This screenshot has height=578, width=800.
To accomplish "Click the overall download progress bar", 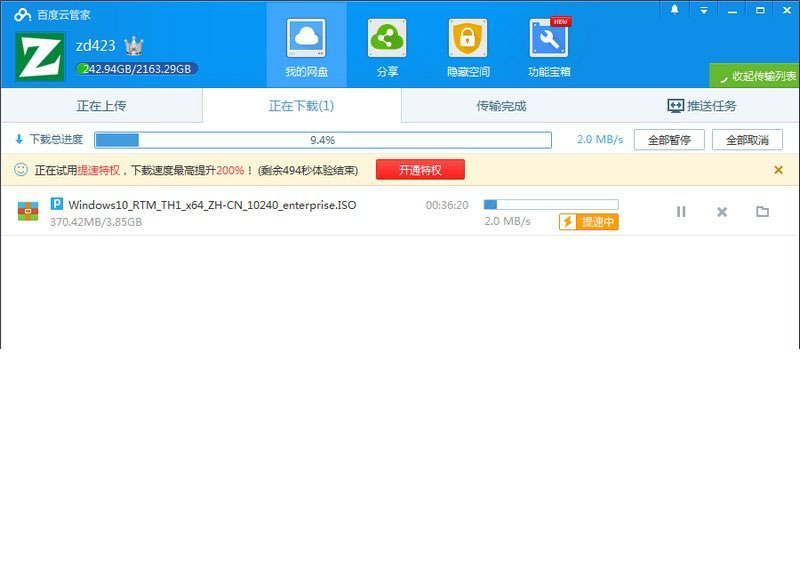I will click(x=323, y=140).
